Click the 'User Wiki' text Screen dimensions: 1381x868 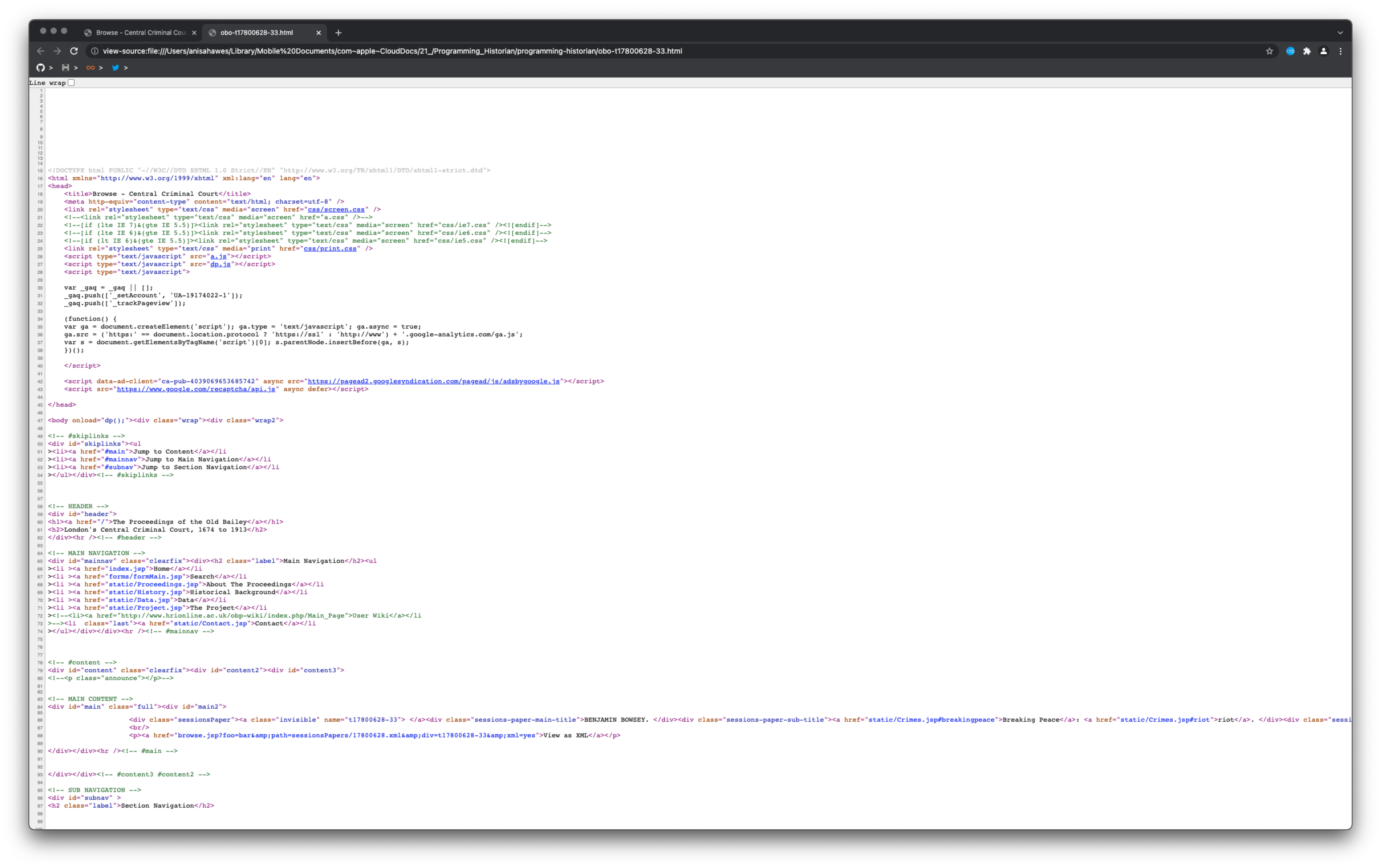(x=370, y=616)
